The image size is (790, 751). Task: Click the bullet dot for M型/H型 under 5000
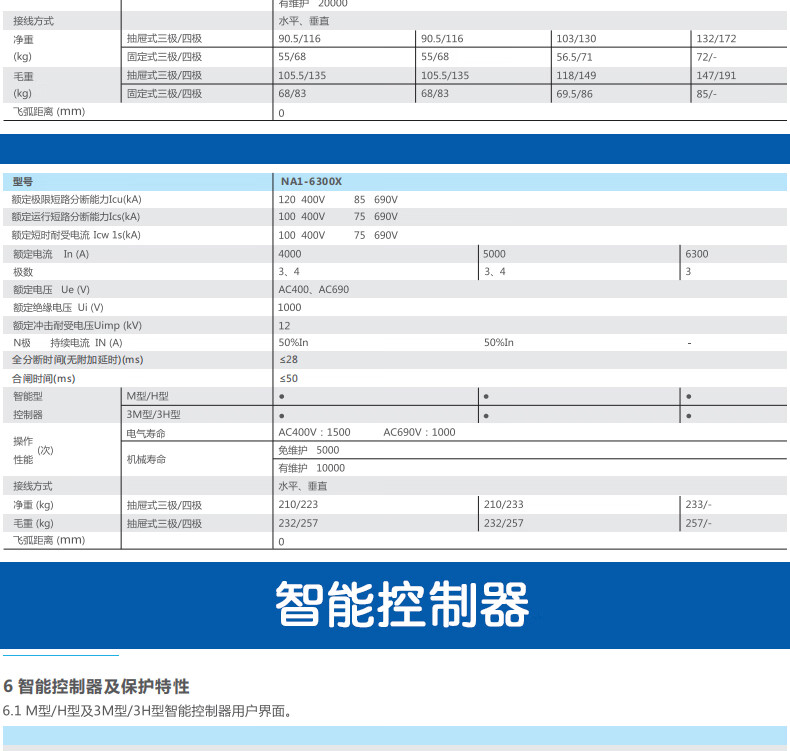[485, 397]
